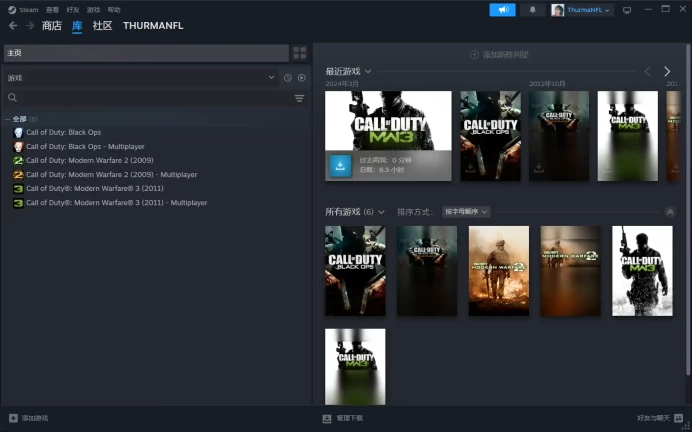Open the 按字母顺序 sort dropdown

tap(466, 212)
